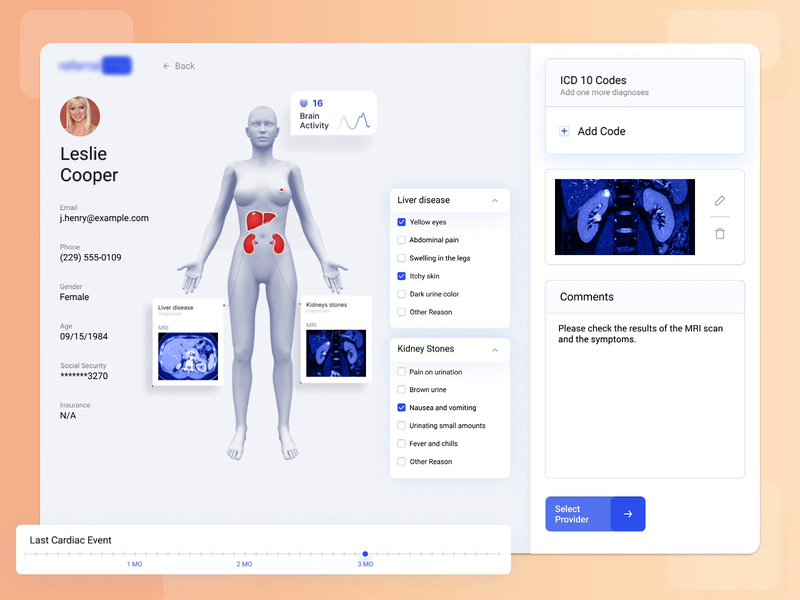Viewport: 800px width, 600px height.
Task: Uncheck the Yellow eyes checkbox
Action: click(402, 222)
